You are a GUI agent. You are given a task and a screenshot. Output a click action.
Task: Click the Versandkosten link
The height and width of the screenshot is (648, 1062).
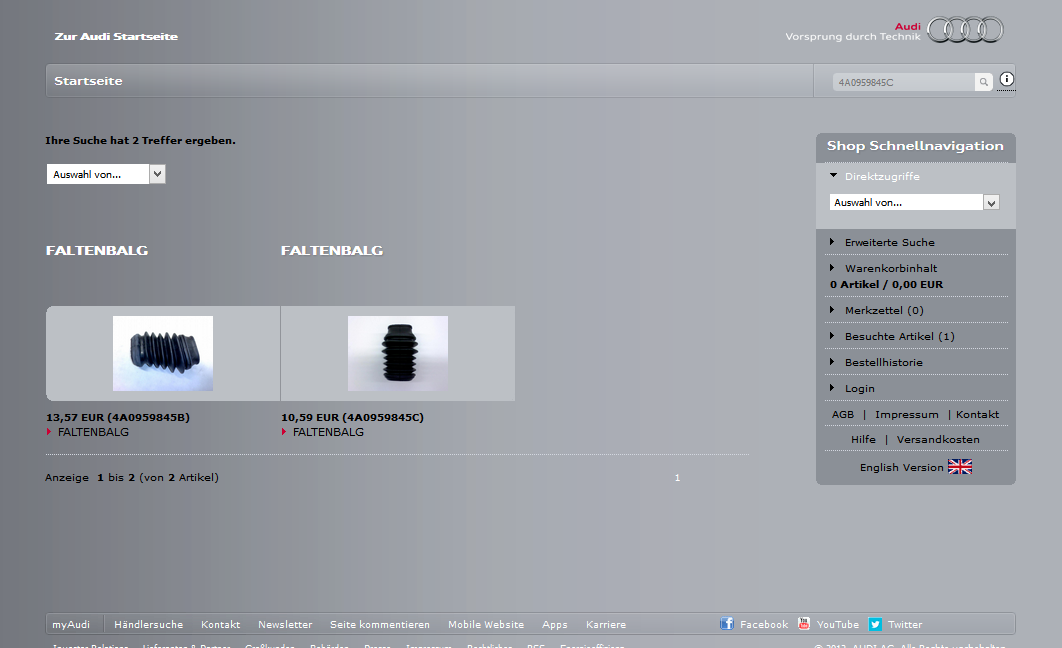pos(938,439)
